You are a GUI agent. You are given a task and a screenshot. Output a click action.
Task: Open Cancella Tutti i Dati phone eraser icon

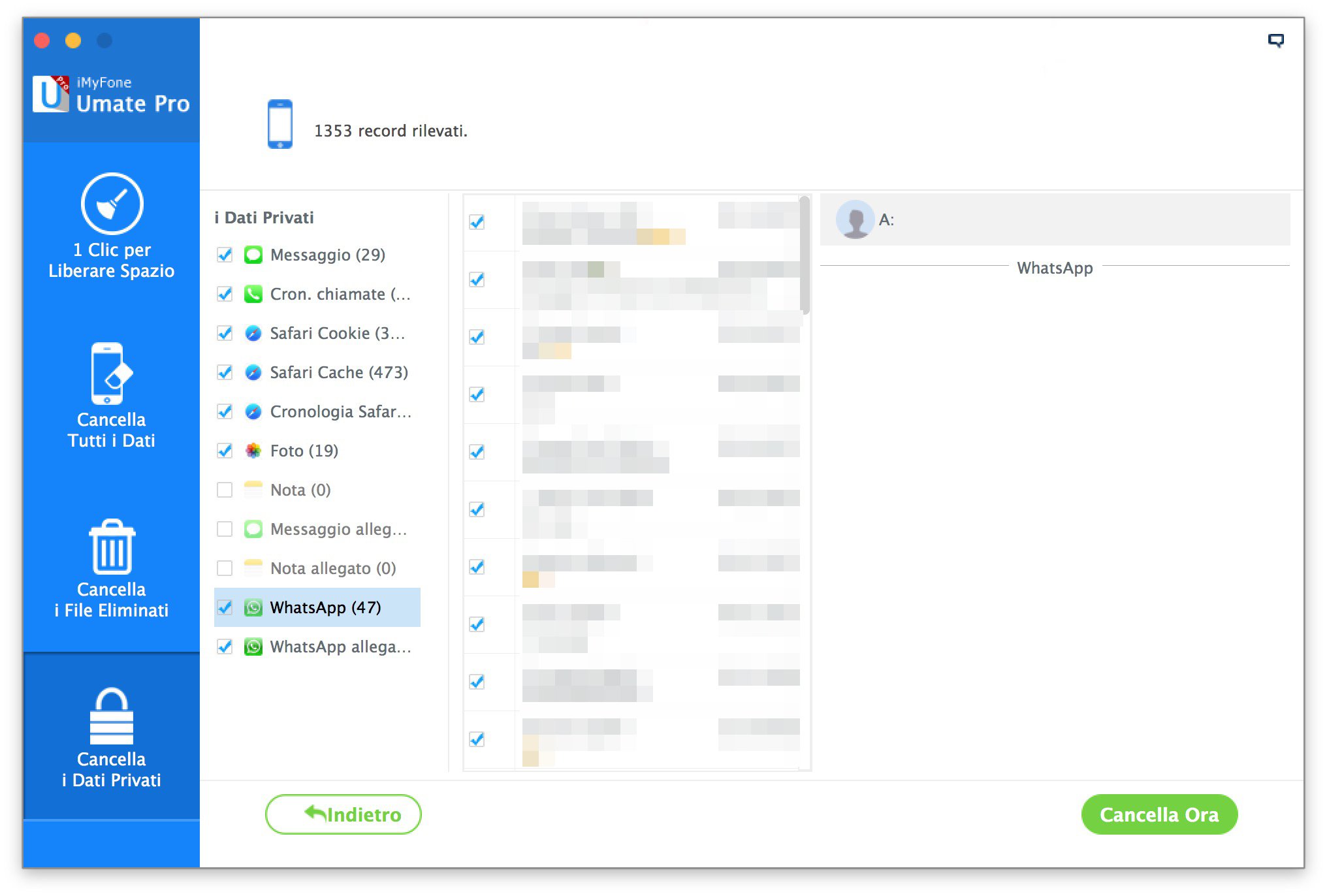click(x=110, y=374)
